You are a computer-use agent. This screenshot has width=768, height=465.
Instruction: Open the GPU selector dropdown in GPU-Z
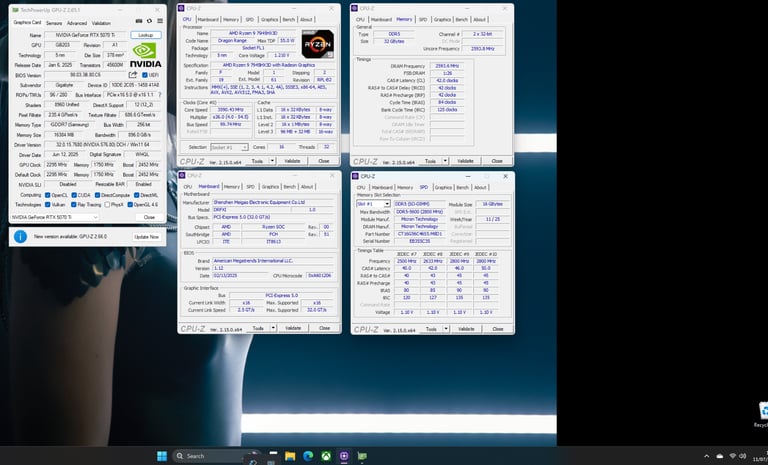[55, 217]
